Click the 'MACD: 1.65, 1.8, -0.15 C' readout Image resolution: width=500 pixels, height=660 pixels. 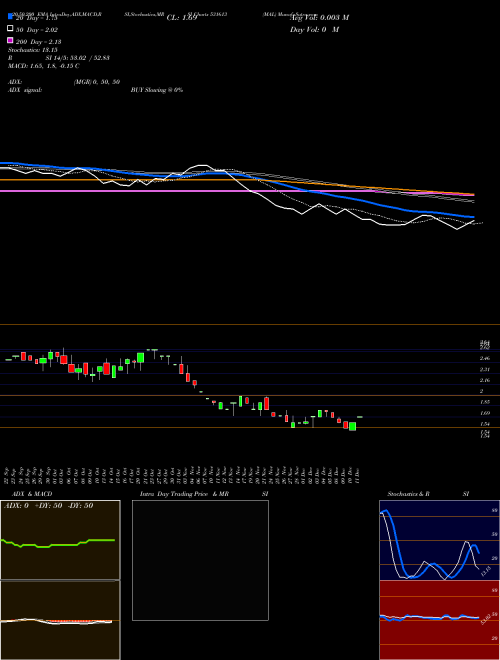click(x=44, y=66)
